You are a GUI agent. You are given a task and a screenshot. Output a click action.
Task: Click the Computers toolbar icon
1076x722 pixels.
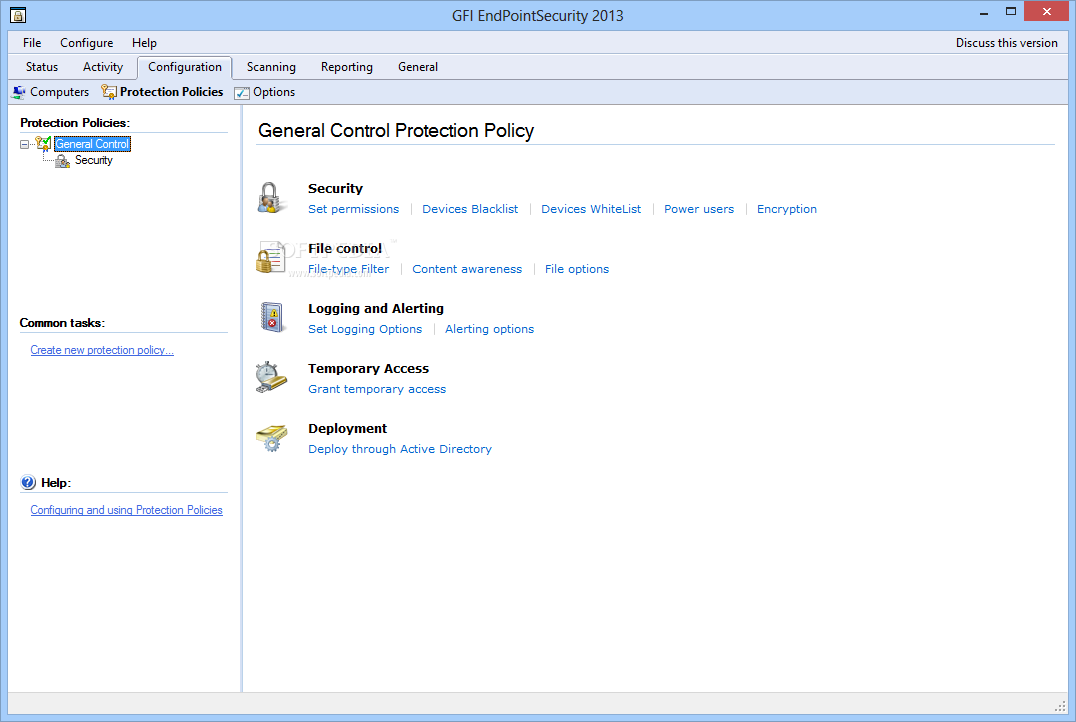pos(19,92)
